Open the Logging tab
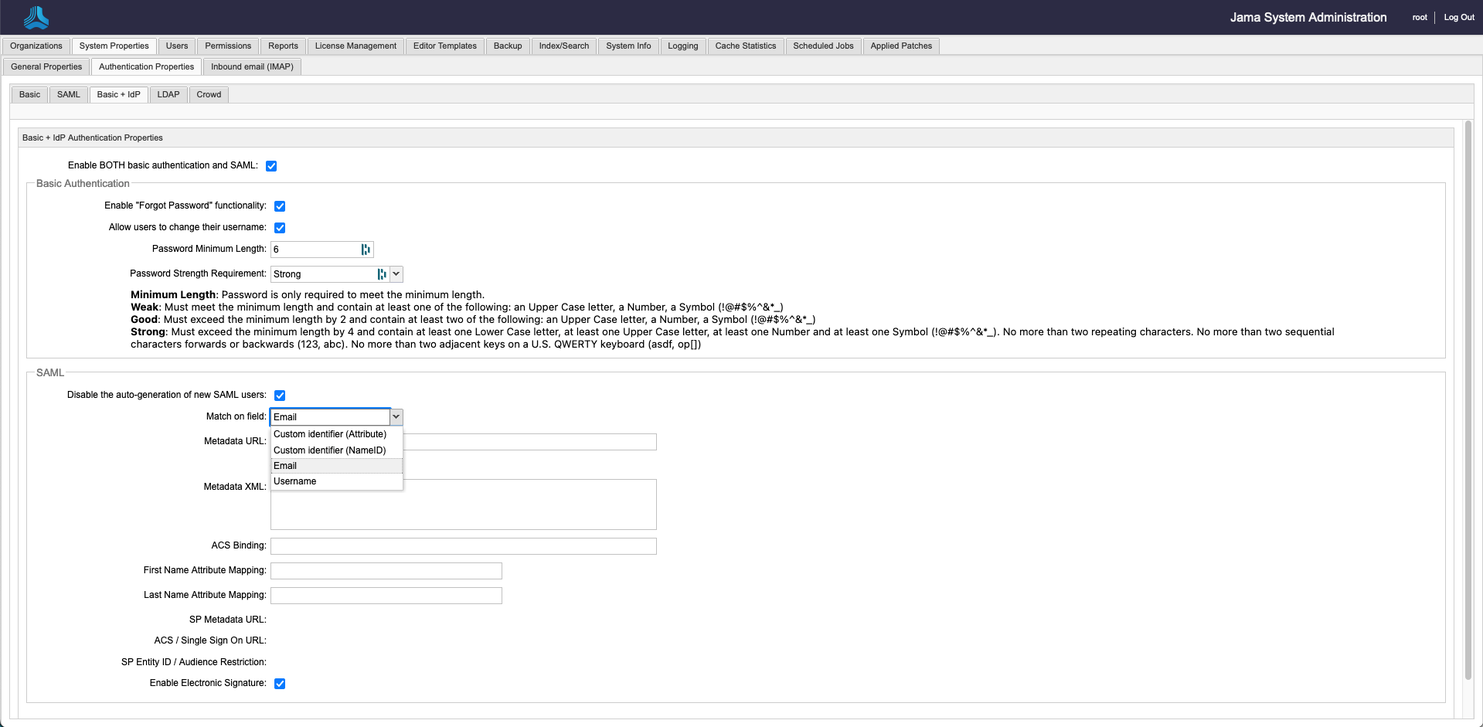 pyautogui.click(x=683, y=46)
